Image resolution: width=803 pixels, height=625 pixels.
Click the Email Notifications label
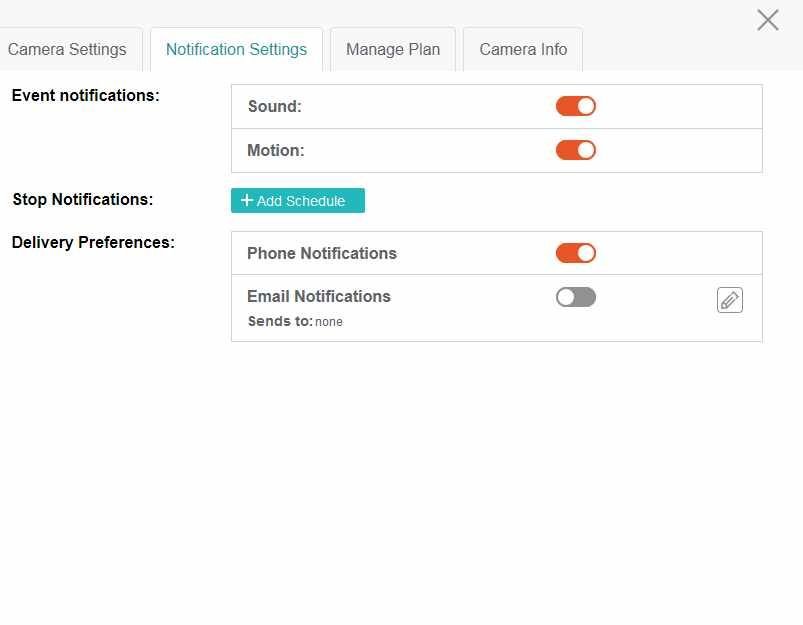coord(319,296)
